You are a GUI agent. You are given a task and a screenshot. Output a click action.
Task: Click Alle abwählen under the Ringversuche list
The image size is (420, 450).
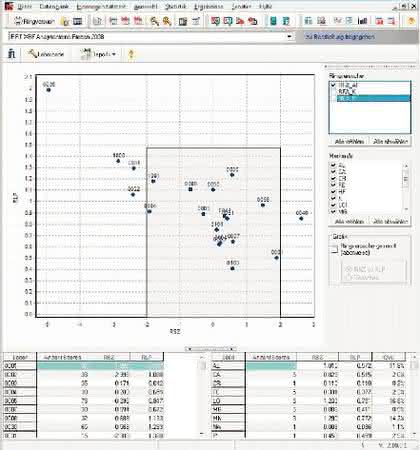391,141
